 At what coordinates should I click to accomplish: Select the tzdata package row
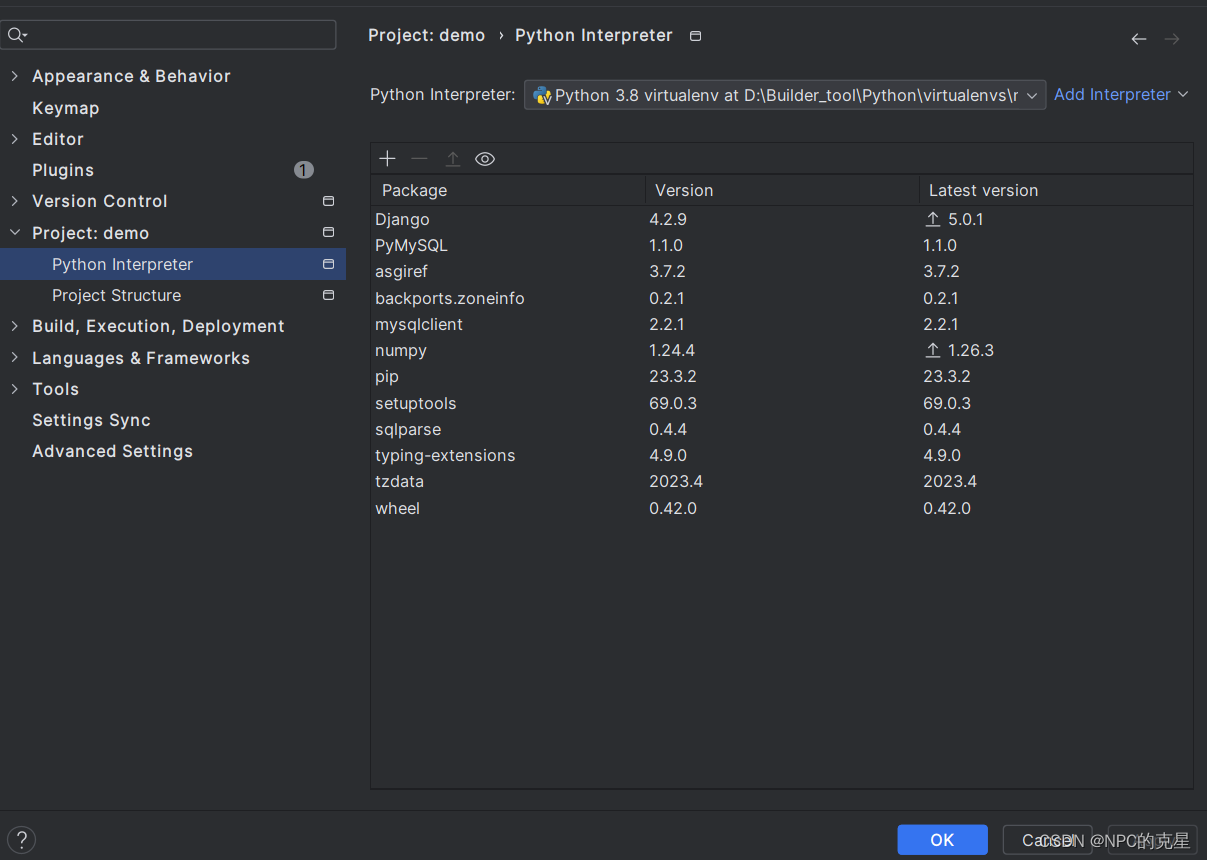[782, 481]
